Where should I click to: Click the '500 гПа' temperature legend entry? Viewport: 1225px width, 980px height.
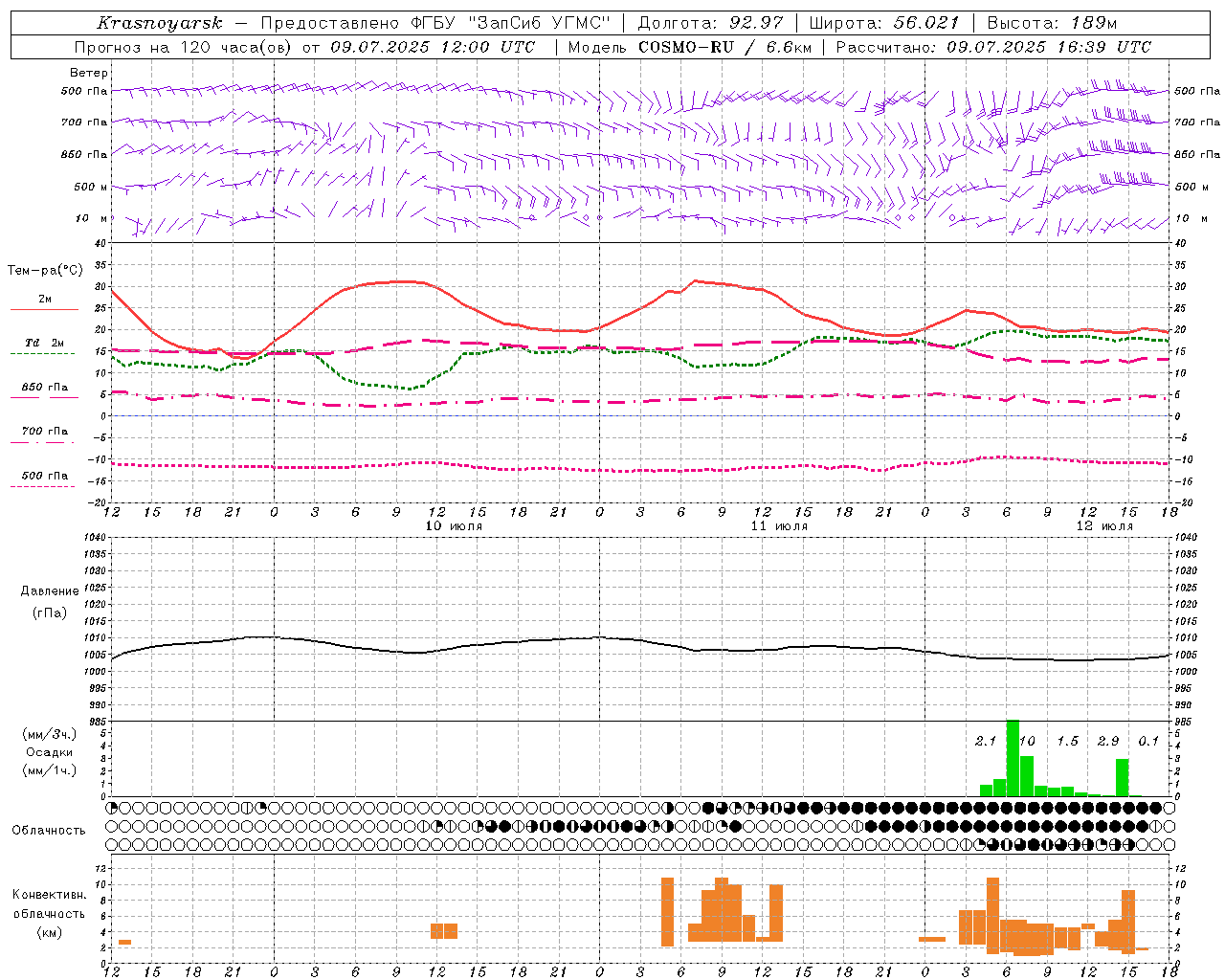coord(45,476)
